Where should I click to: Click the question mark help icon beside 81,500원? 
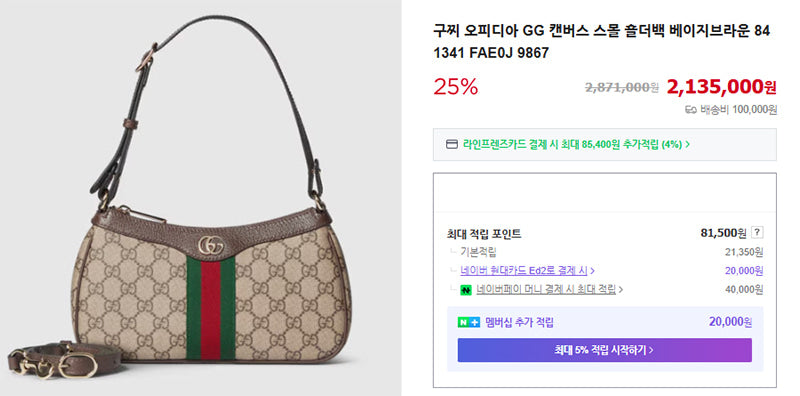click(x=758, y=233)
